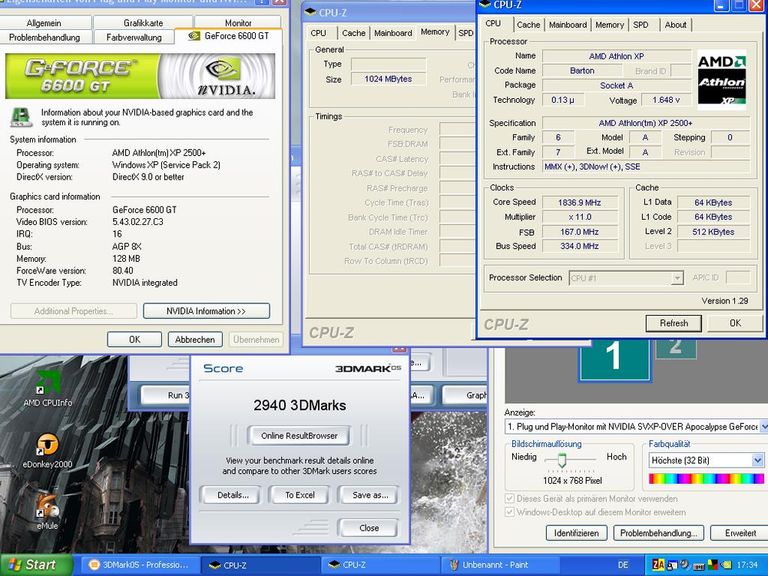Open the Cache tab in front CPU-Z
The image size is (768, 576).
528,24
